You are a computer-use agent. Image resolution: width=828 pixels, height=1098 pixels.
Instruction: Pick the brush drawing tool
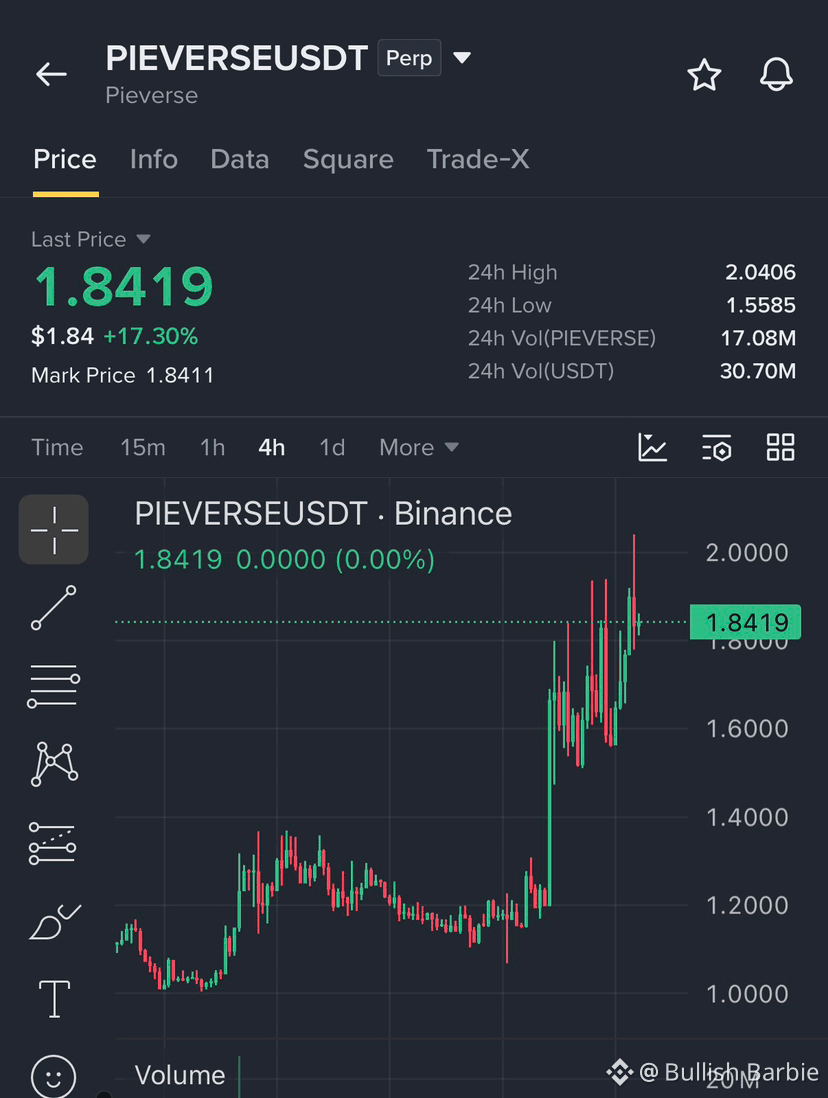click(x=54, y=921)
